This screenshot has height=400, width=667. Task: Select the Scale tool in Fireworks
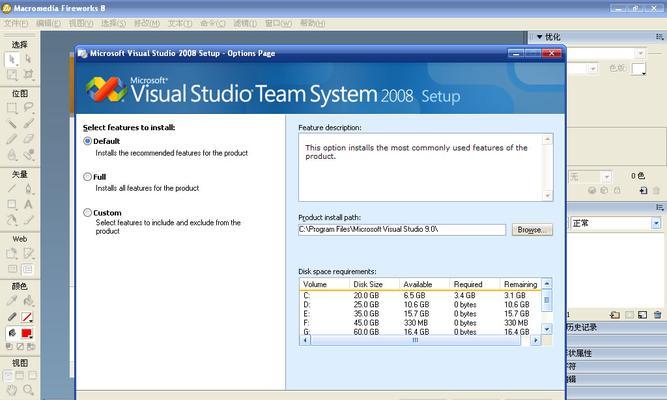(12, 75)
